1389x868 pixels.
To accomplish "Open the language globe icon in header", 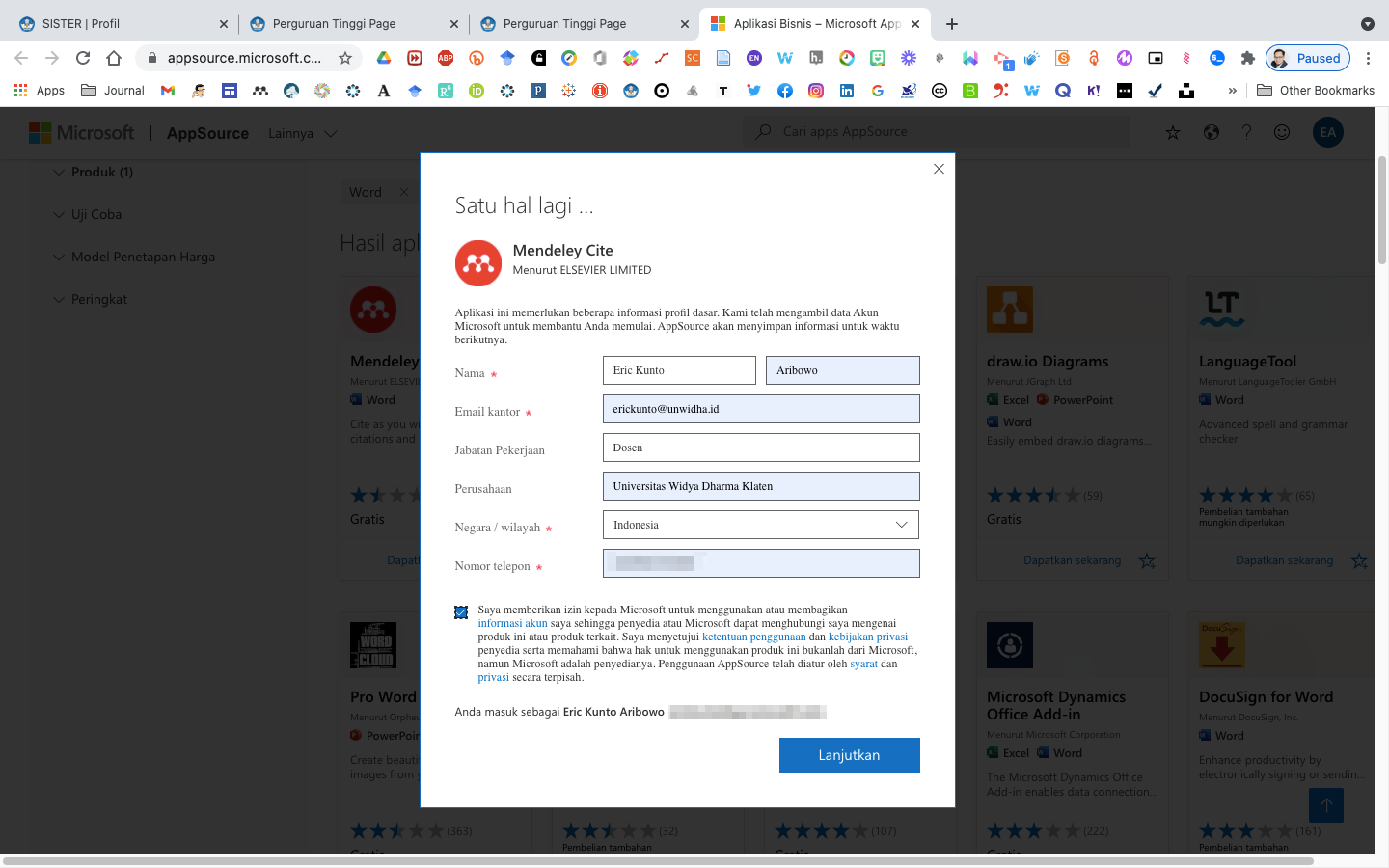I will point(1211,132).
